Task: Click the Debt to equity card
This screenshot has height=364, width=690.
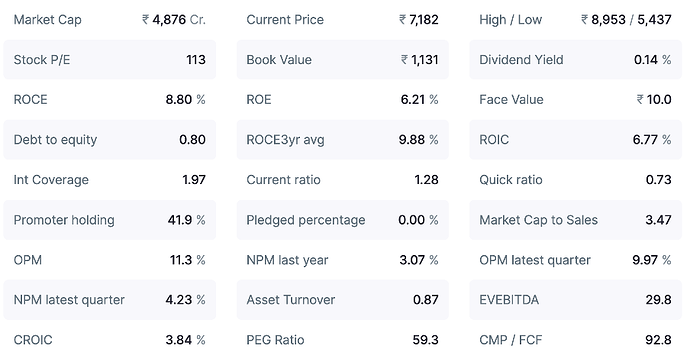Action: click(110, 140)
